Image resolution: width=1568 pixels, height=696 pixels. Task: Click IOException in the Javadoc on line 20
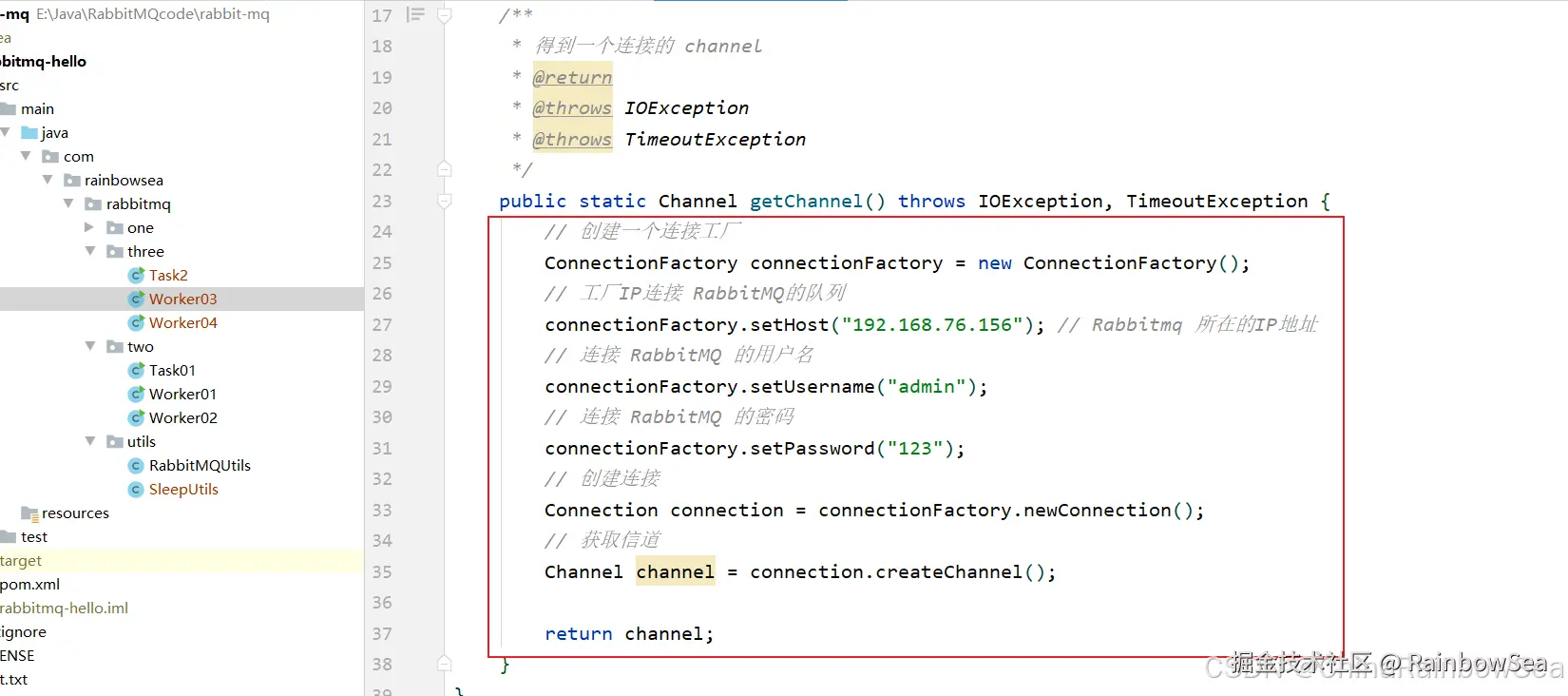tap(686, 108)
